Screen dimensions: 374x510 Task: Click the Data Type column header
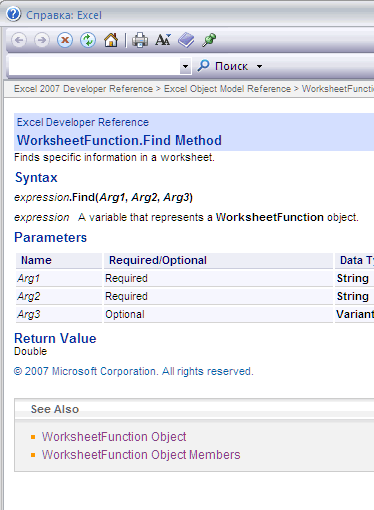coord(355,260)
